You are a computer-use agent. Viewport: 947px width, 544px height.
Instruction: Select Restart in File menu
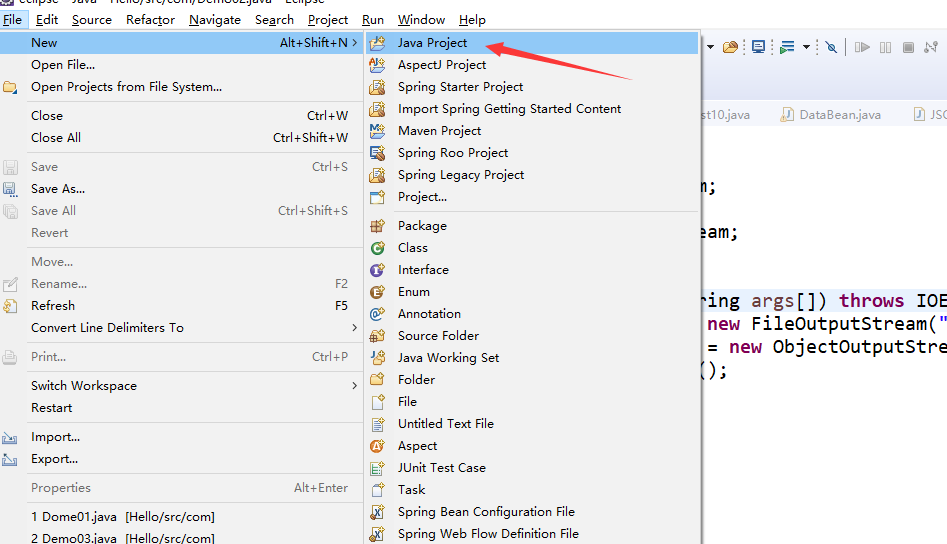coord(181,408)
